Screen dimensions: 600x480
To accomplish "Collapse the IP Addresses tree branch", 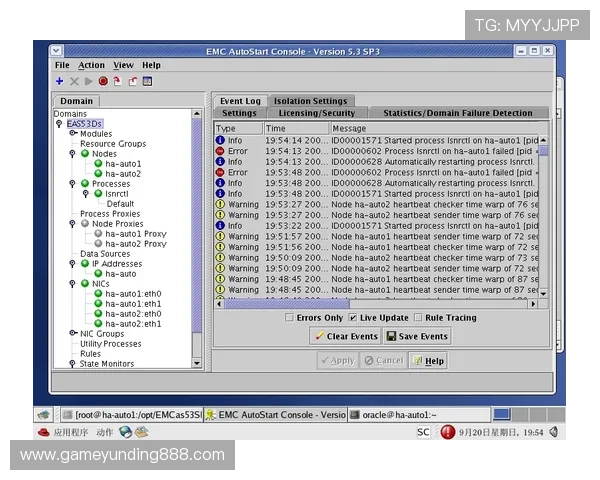I will tap(72, 264).
